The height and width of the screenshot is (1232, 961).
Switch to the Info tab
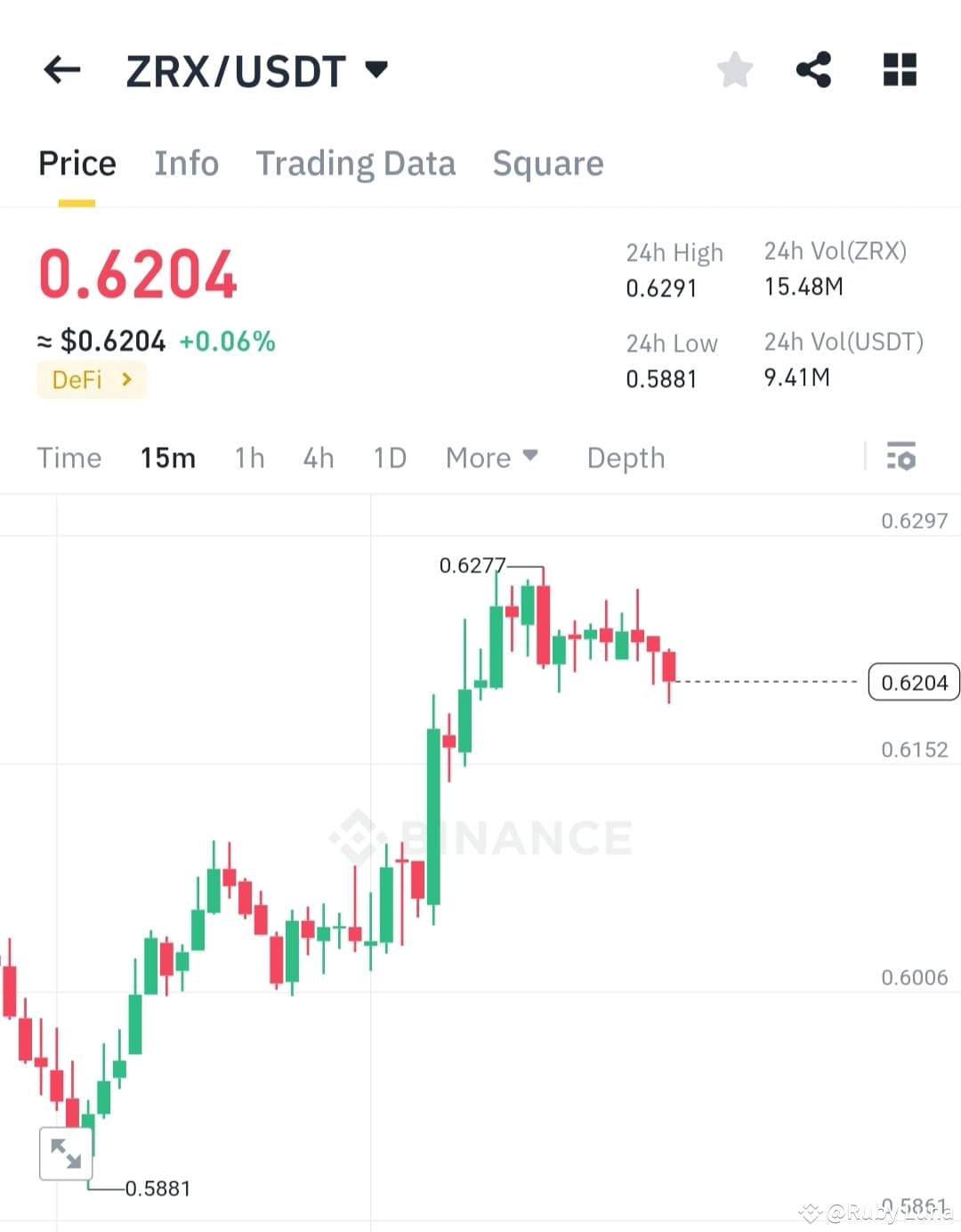(x=187, y=164)
